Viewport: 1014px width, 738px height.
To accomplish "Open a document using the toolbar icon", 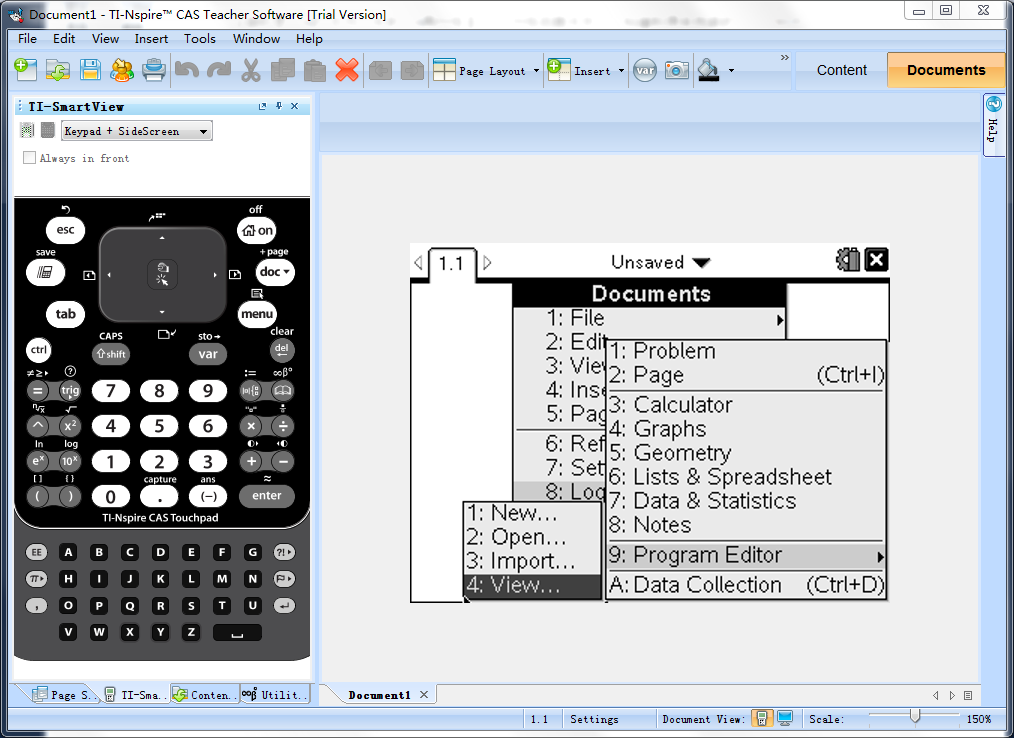I will tap(58, 70).
